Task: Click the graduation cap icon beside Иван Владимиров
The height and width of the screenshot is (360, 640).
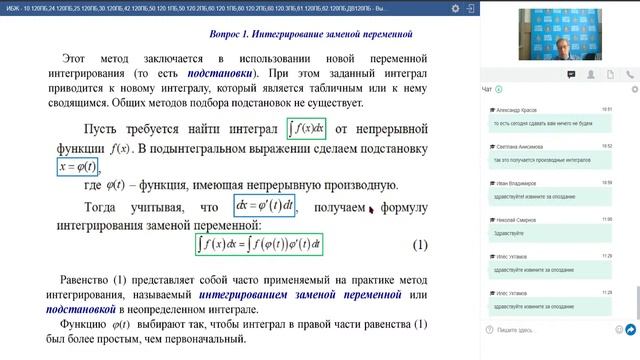Action: pos(492,183)
